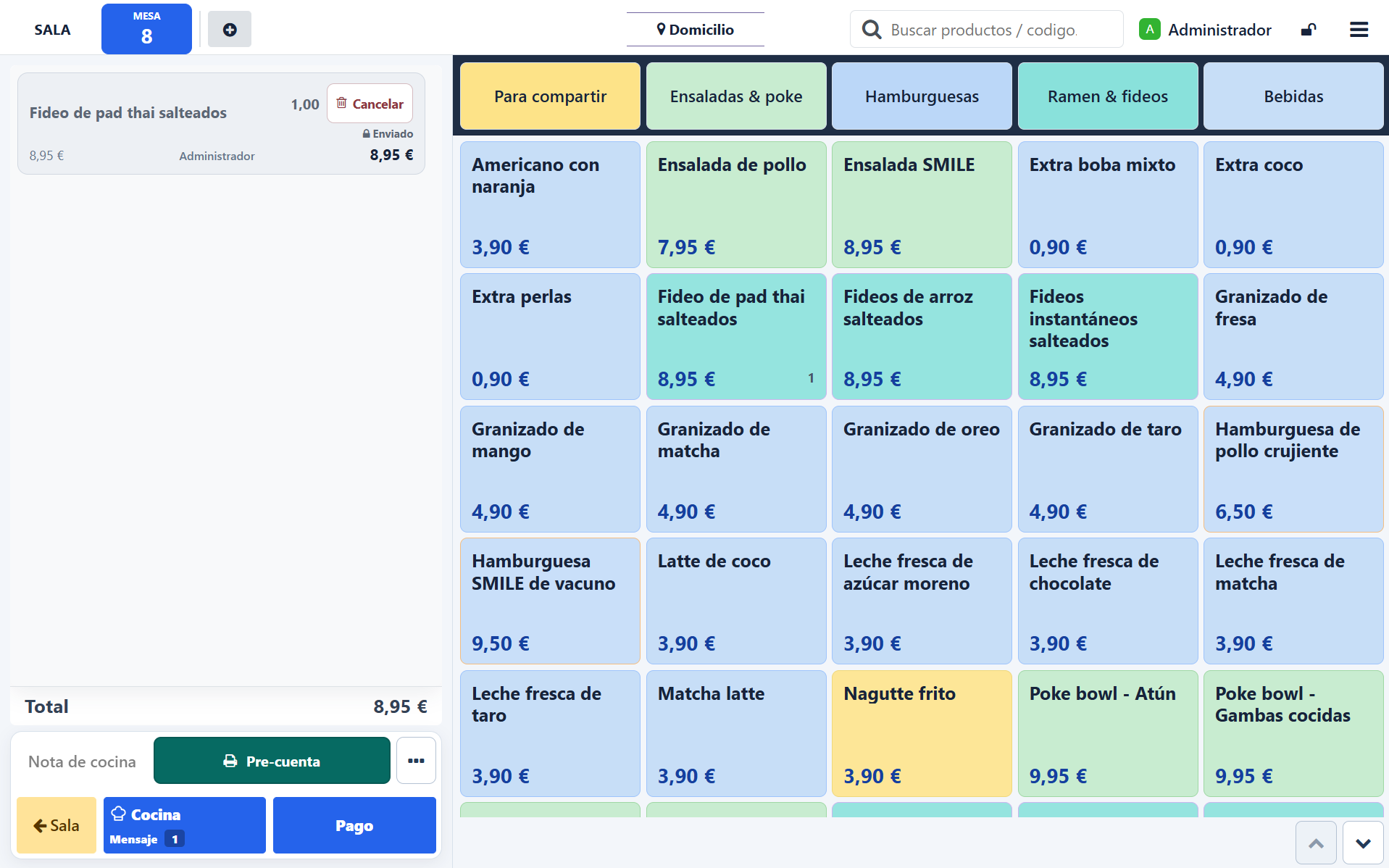Click the Domicilio delivery button
The width and height of the screenshot is (1389, 868).
pyautogui.click(x=696, y=30)
